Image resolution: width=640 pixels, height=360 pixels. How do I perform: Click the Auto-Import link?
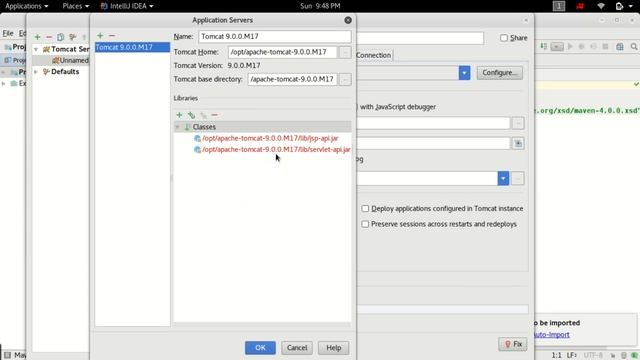[551, 335]
